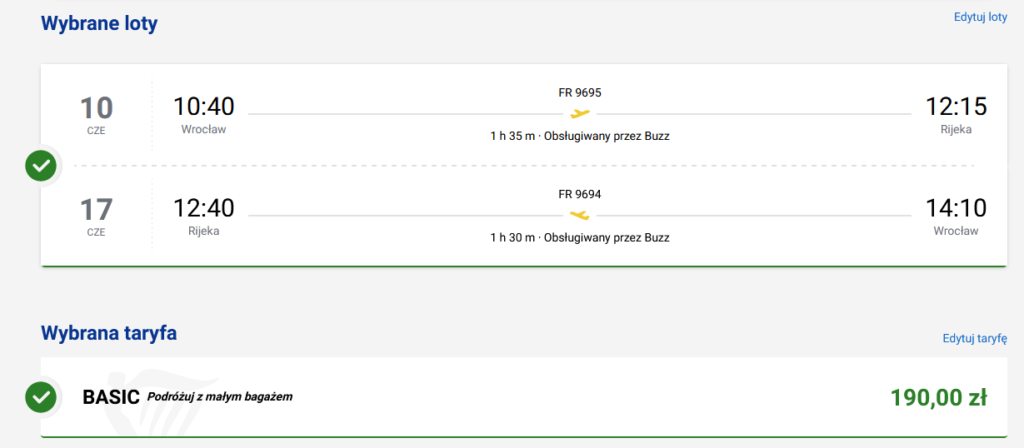The width and height of the screenshot is (1024, 448).
Task: Click the 1 h 35 m flight duration
Action: [512, 136]
